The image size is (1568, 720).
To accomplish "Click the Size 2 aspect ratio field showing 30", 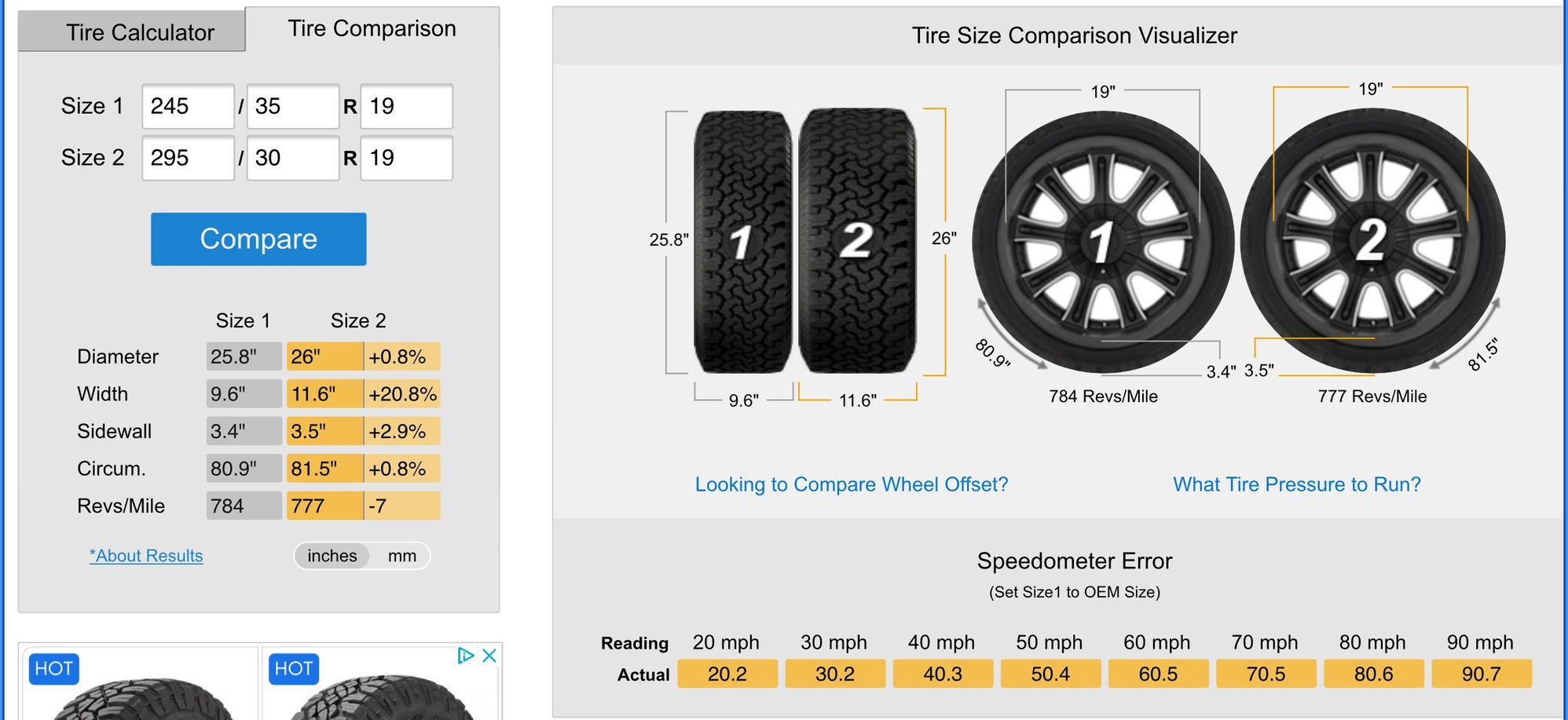I will click(x=292, y=158).
